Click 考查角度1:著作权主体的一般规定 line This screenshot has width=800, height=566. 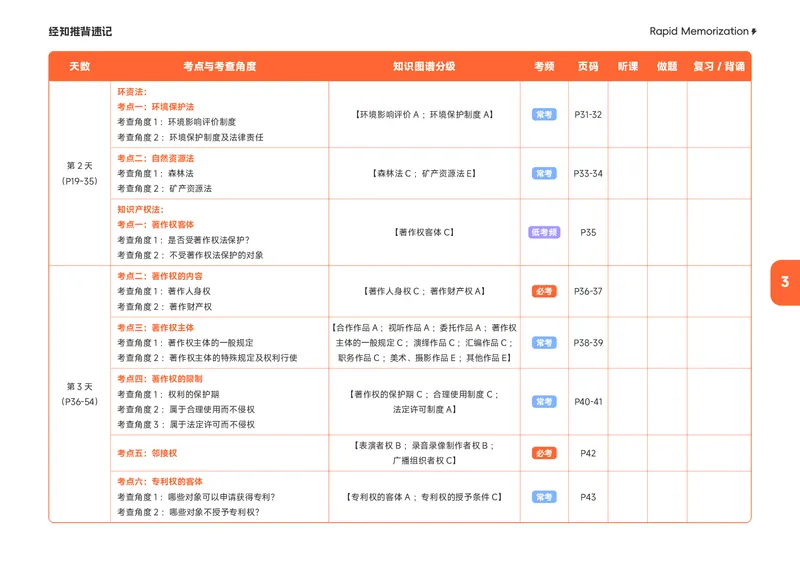coord(185,343)
